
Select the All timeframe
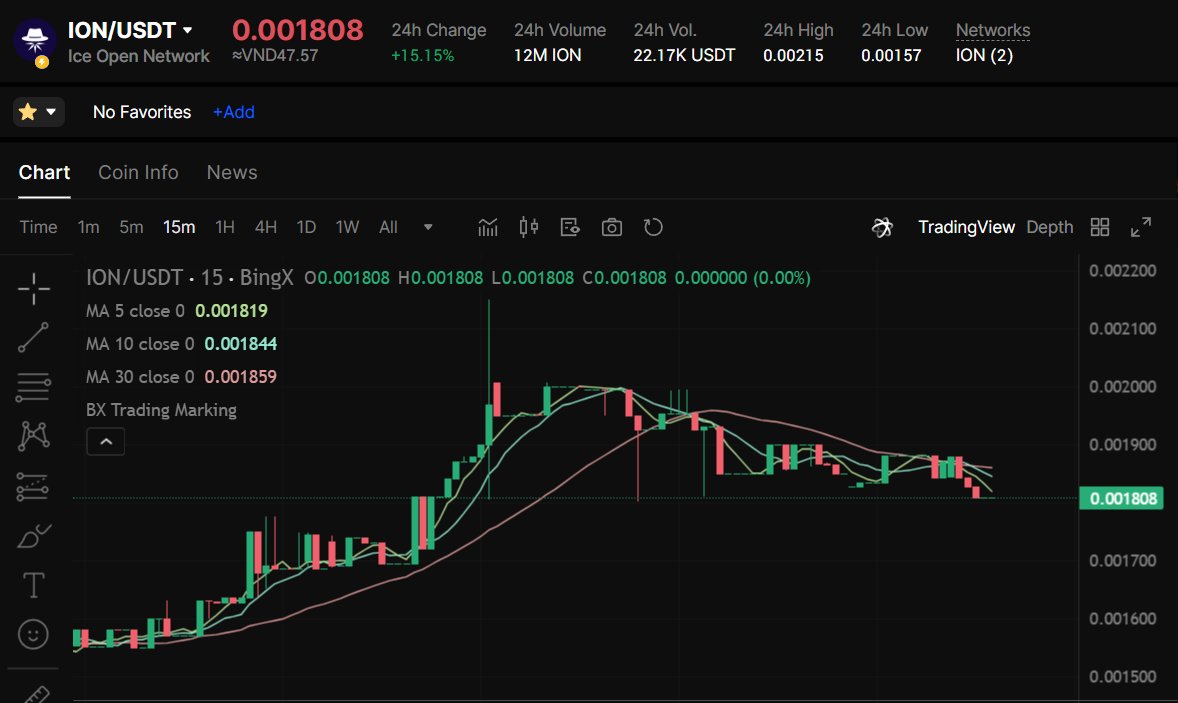click(388, 227)
